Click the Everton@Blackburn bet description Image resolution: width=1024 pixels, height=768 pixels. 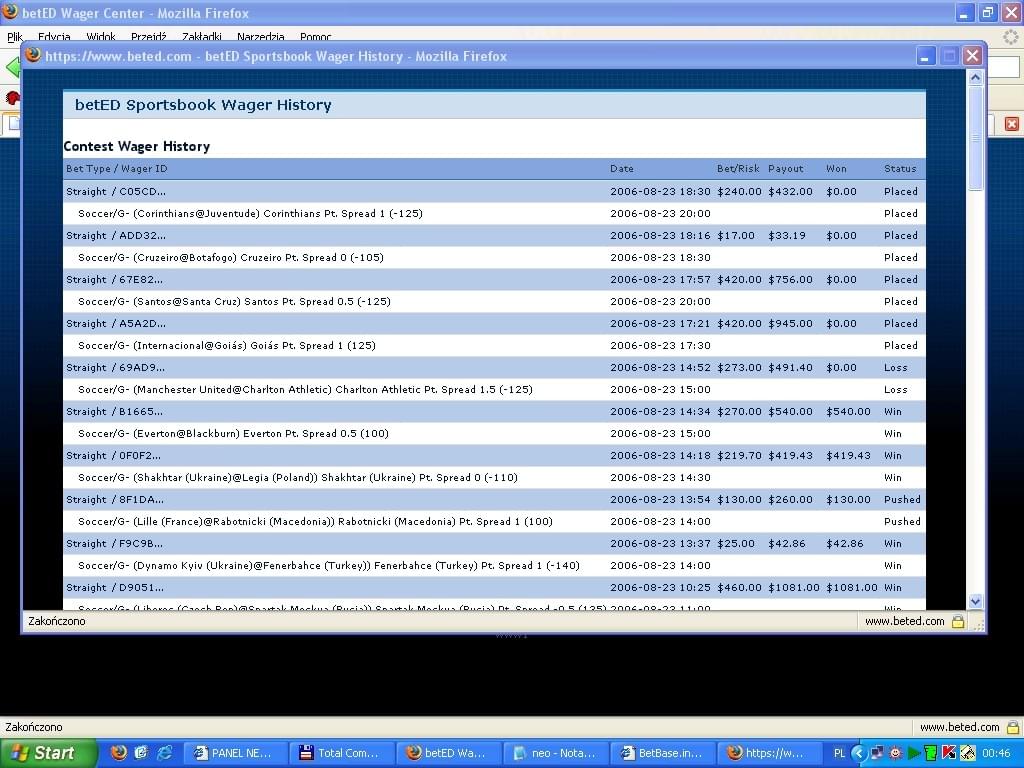[x=233, y=434]
